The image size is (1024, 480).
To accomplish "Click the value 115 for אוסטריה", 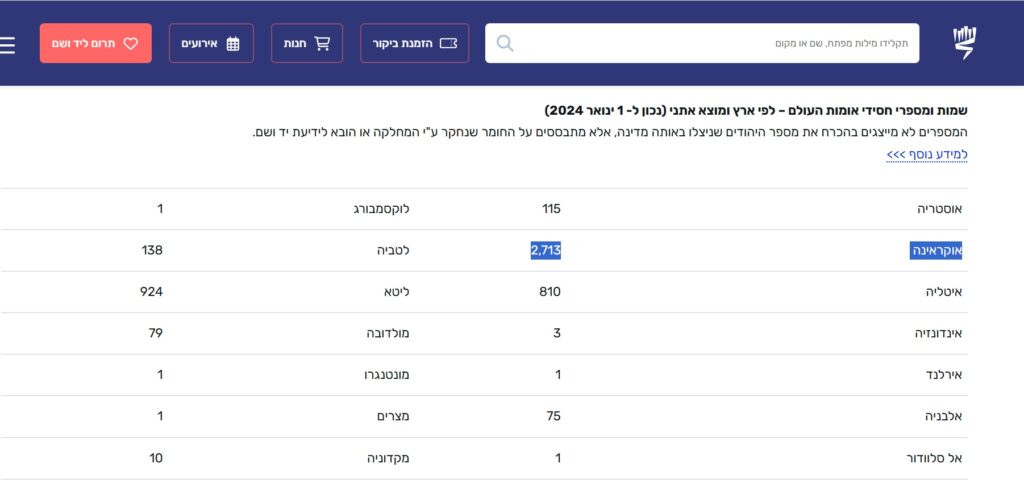I will click(551, 209).
